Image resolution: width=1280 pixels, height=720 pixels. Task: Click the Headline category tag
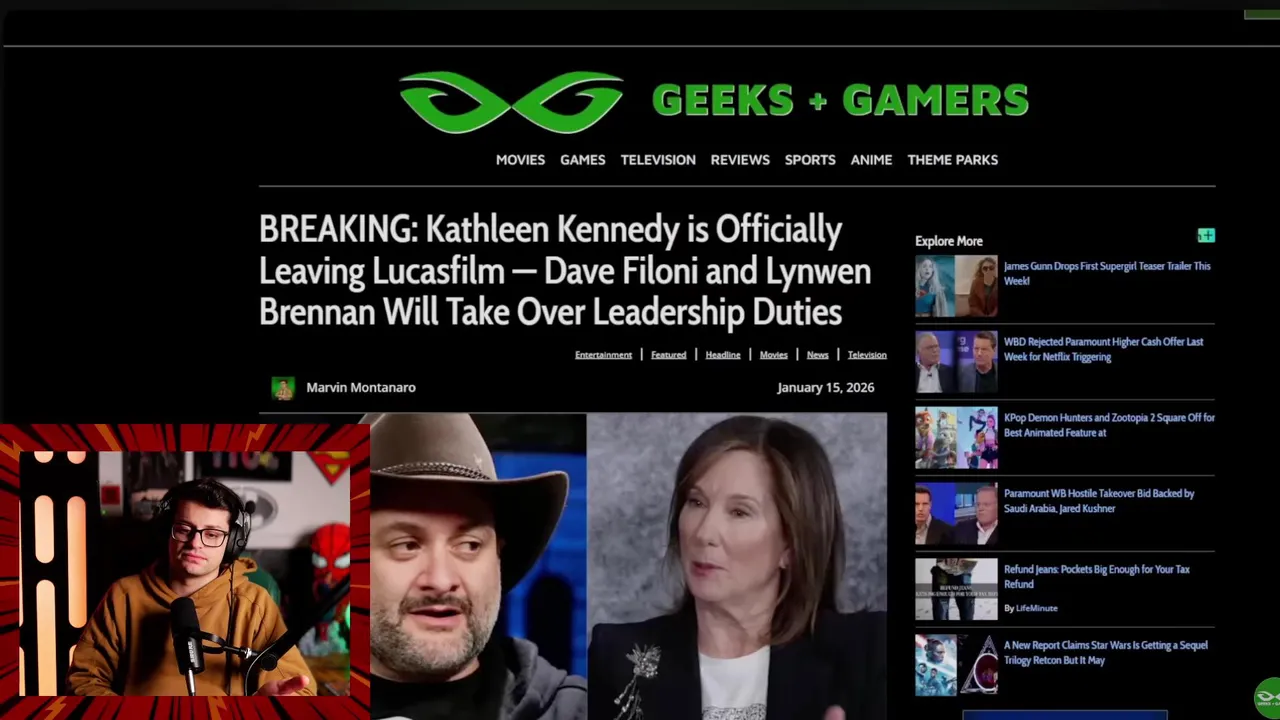[x=723, y=355]
